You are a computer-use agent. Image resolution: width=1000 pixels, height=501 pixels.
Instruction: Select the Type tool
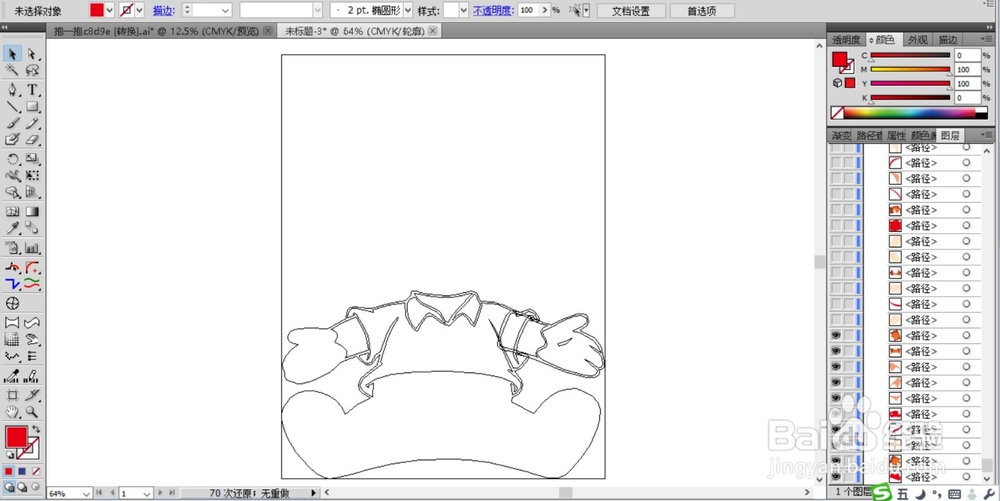click(32, 90)
